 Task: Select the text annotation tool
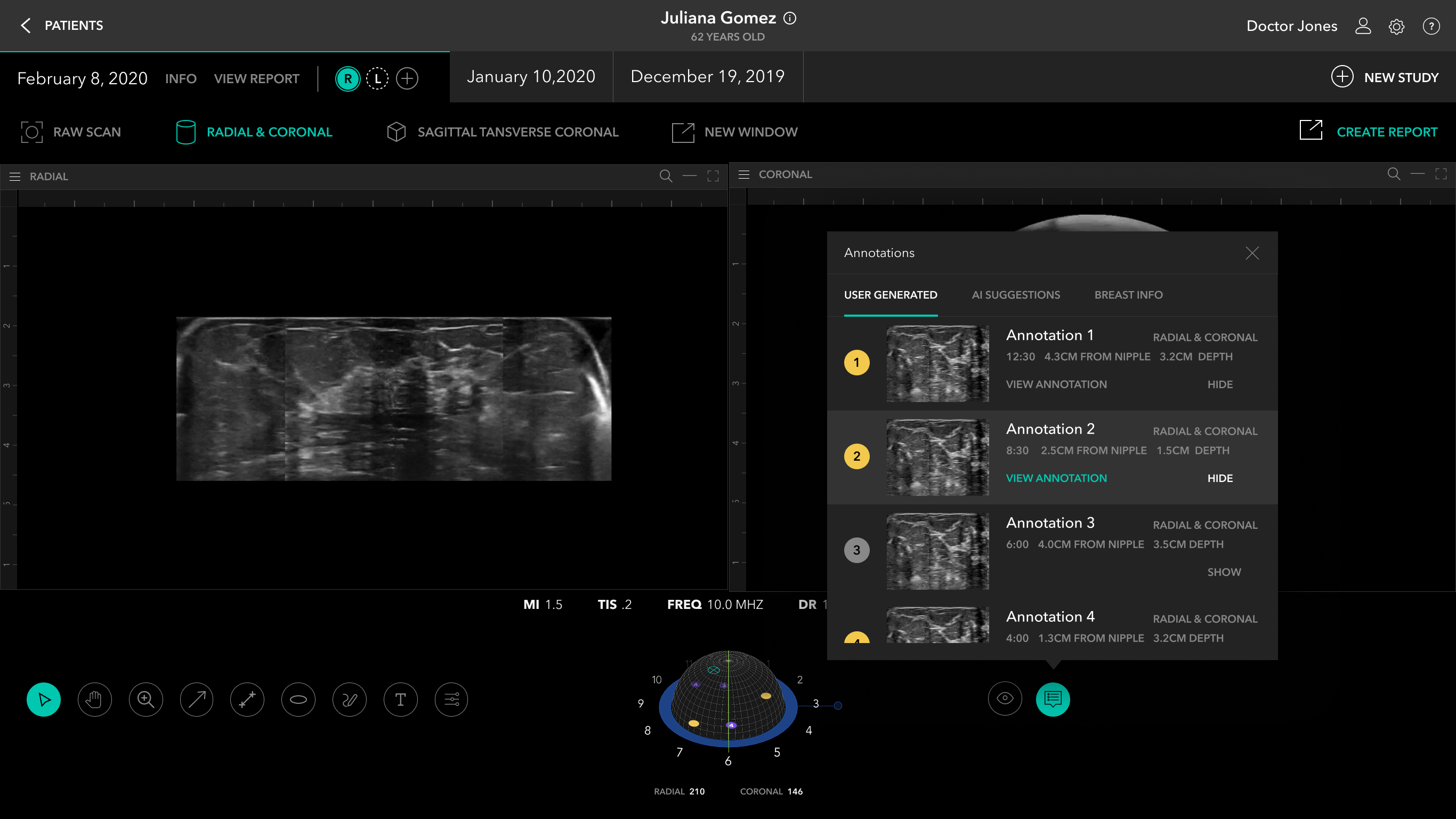pyautogui.click(x=400, y=700)
